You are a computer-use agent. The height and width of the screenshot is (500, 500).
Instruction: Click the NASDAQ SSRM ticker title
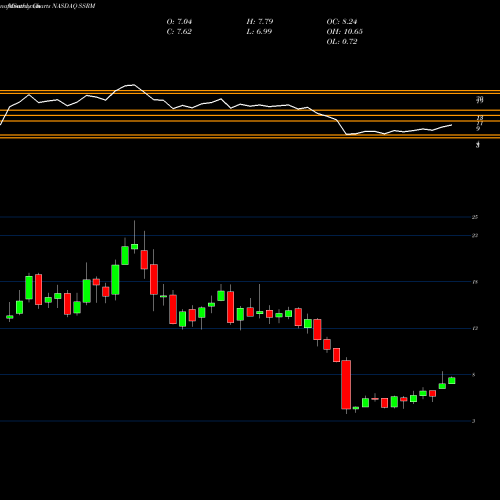pos(74,6)
